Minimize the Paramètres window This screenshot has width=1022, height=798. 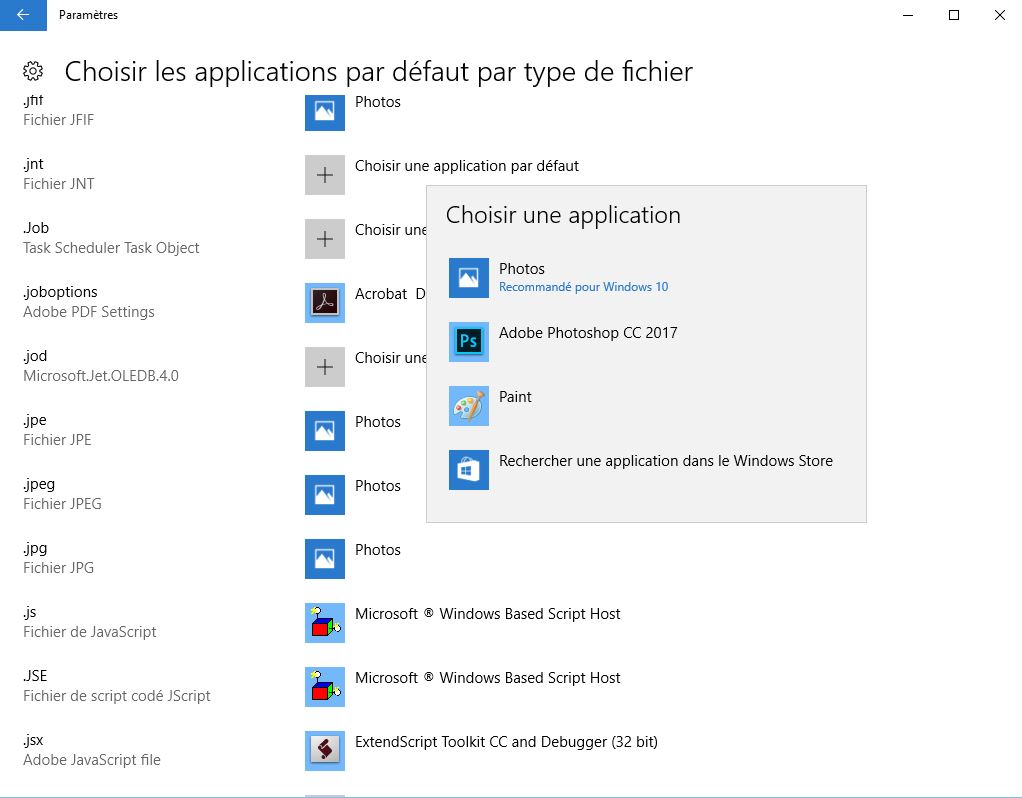908,15
